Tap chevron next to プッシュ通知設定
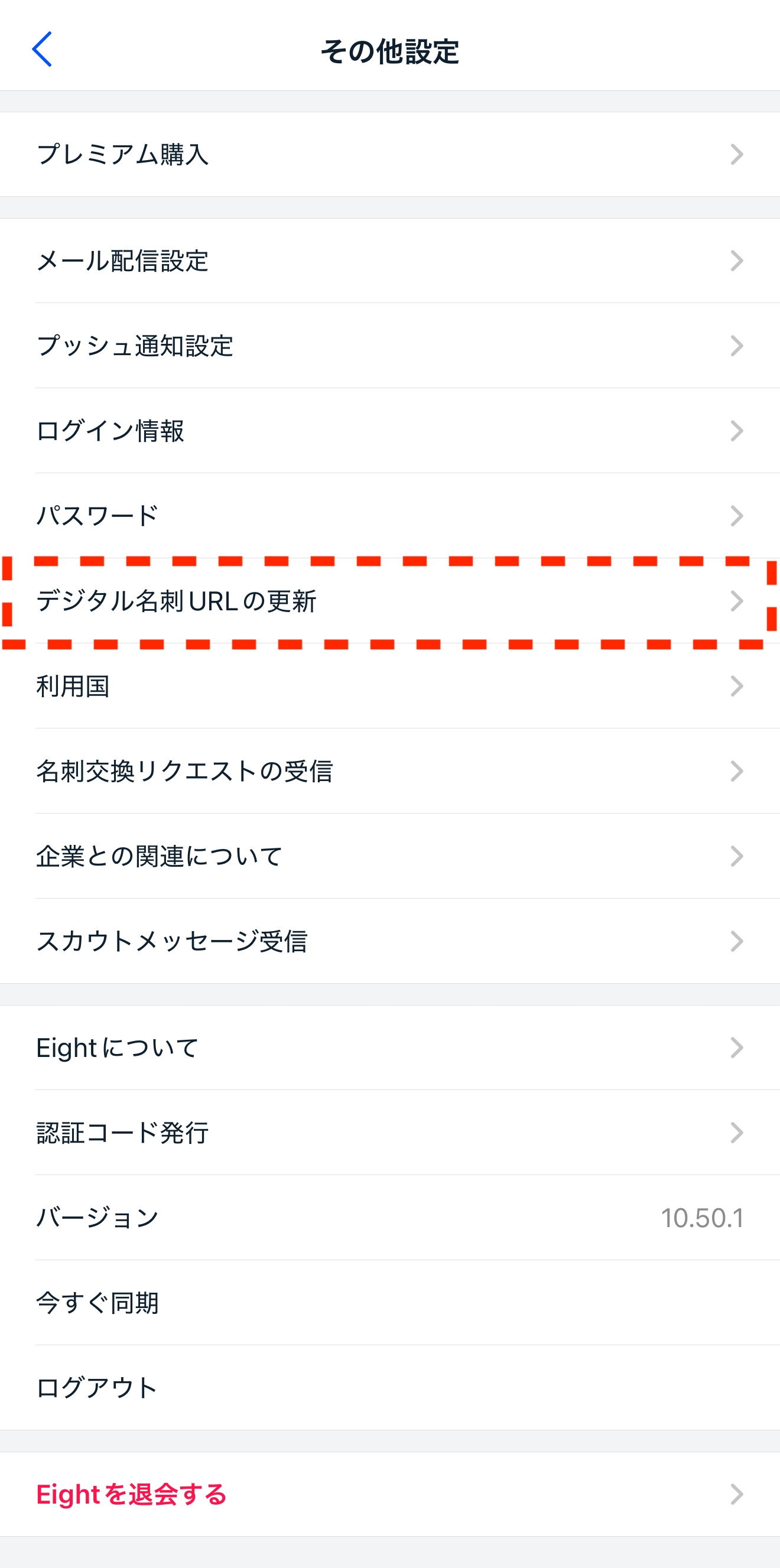 [x=737, y=346]
